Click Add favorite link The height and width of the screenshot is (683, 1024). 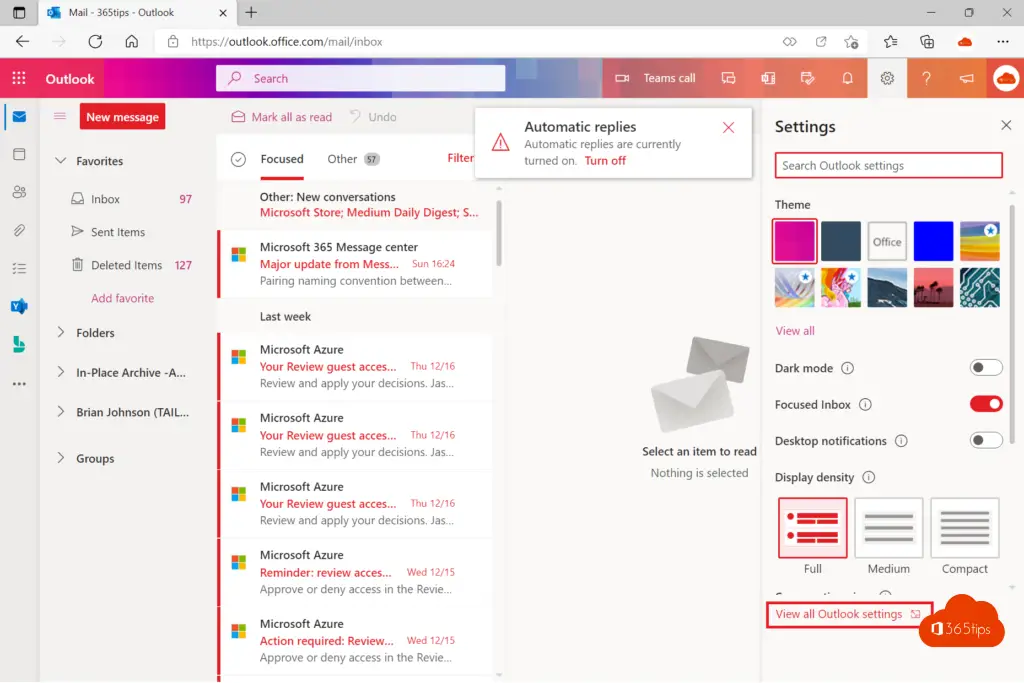point(122,298)
